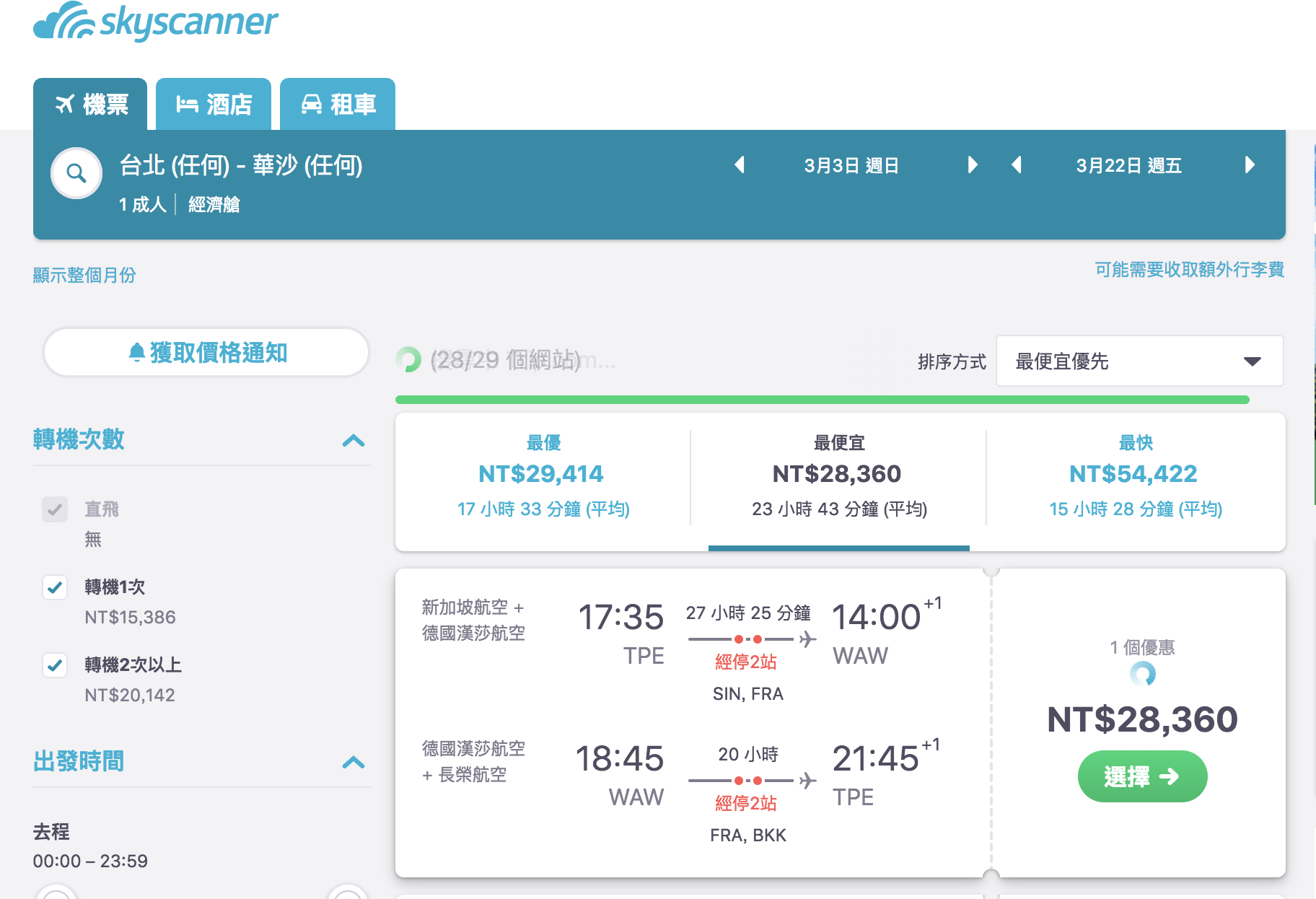This screenshot has width=1316, height=899.
Task: Collapse the 出發時間 section
Action: 354,762
